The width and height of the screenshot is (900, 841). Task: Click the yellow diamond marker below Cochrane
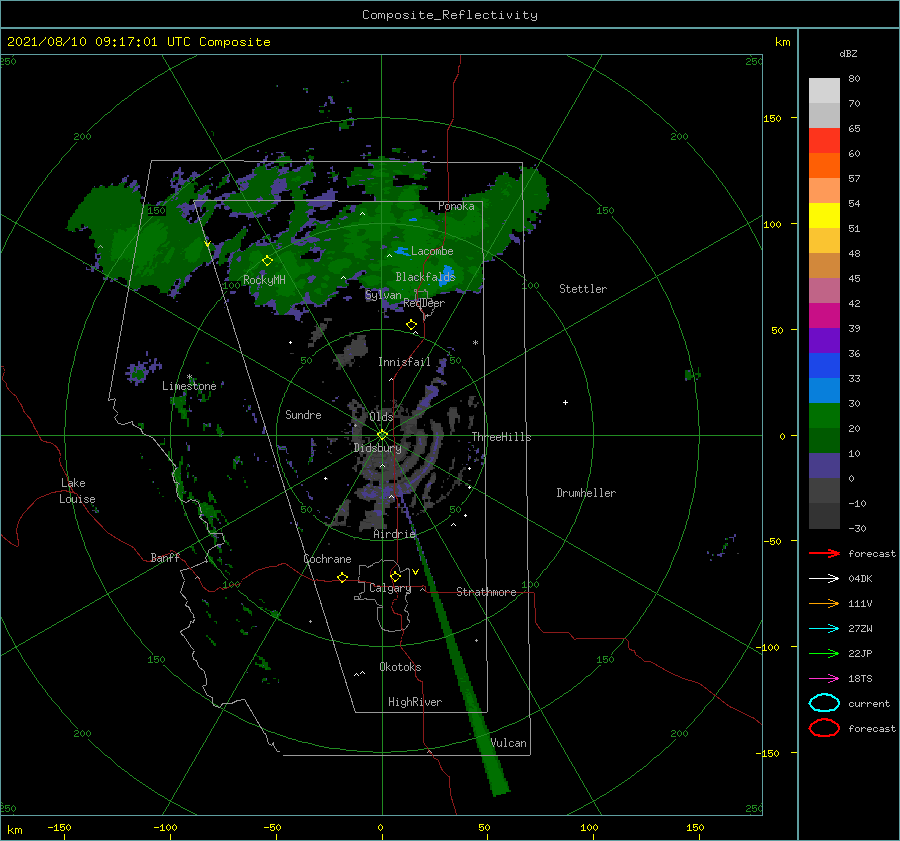click(x=342, y=577)
